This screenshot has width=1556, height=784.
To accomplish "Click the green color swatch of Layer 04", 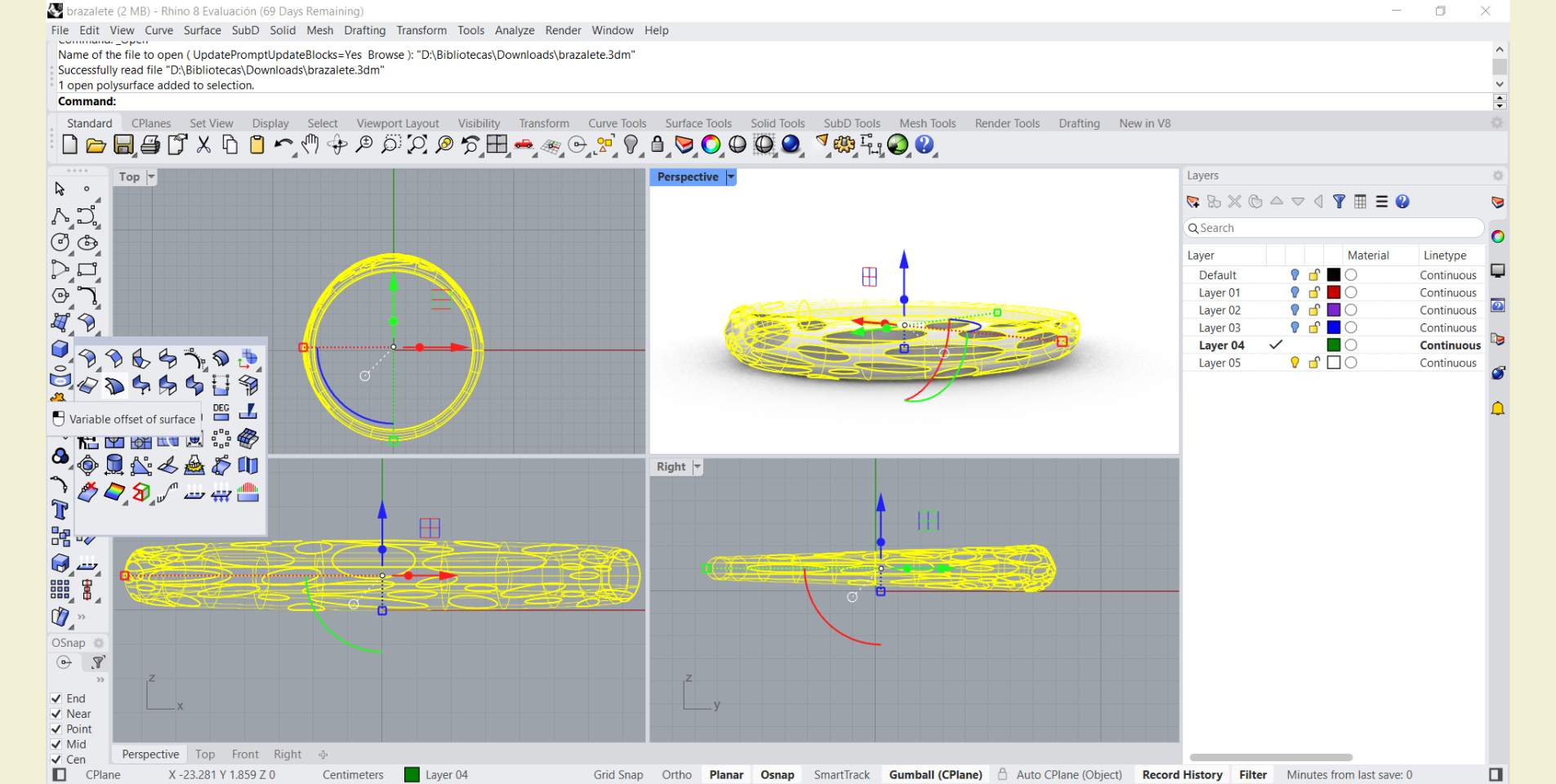I will click(x=1334, y=345).
